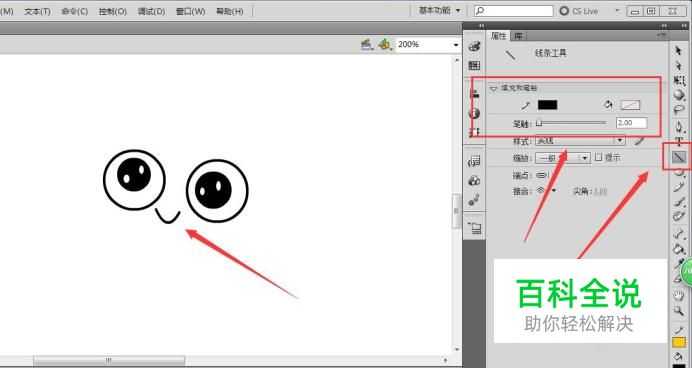The width and height of the screenshot is (692, 368).
Task: Open the 调试(D) menu
Action: pos(151,11)
